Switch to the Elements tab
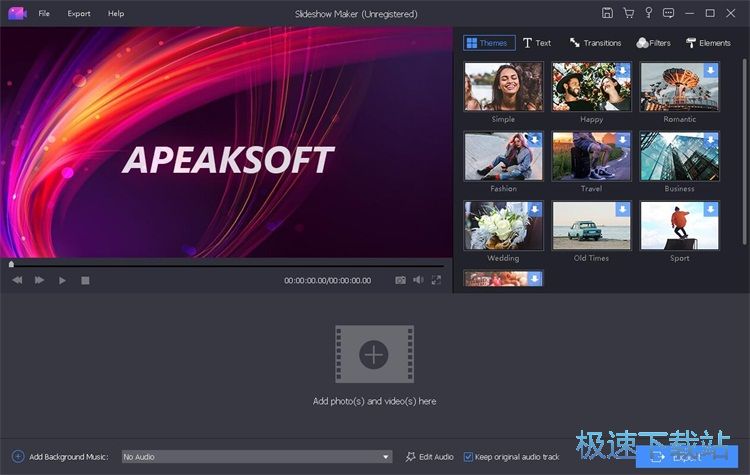The width and height of the screenshot is (750, 475). point(708,43)
